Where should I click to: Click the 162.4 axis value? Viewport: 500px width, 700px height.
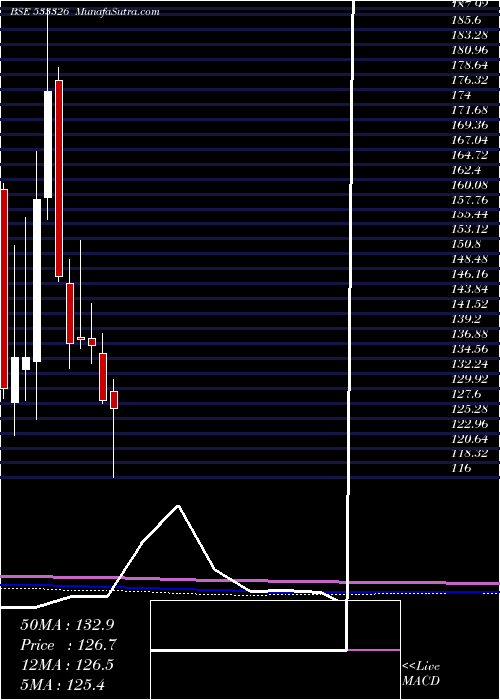coord(466,170)
